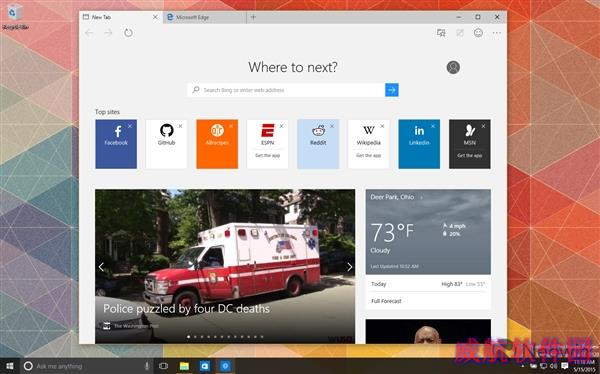This screenshot has height=374, width=600.
Task: Open Task View on the taskbar
Action: 163,366
